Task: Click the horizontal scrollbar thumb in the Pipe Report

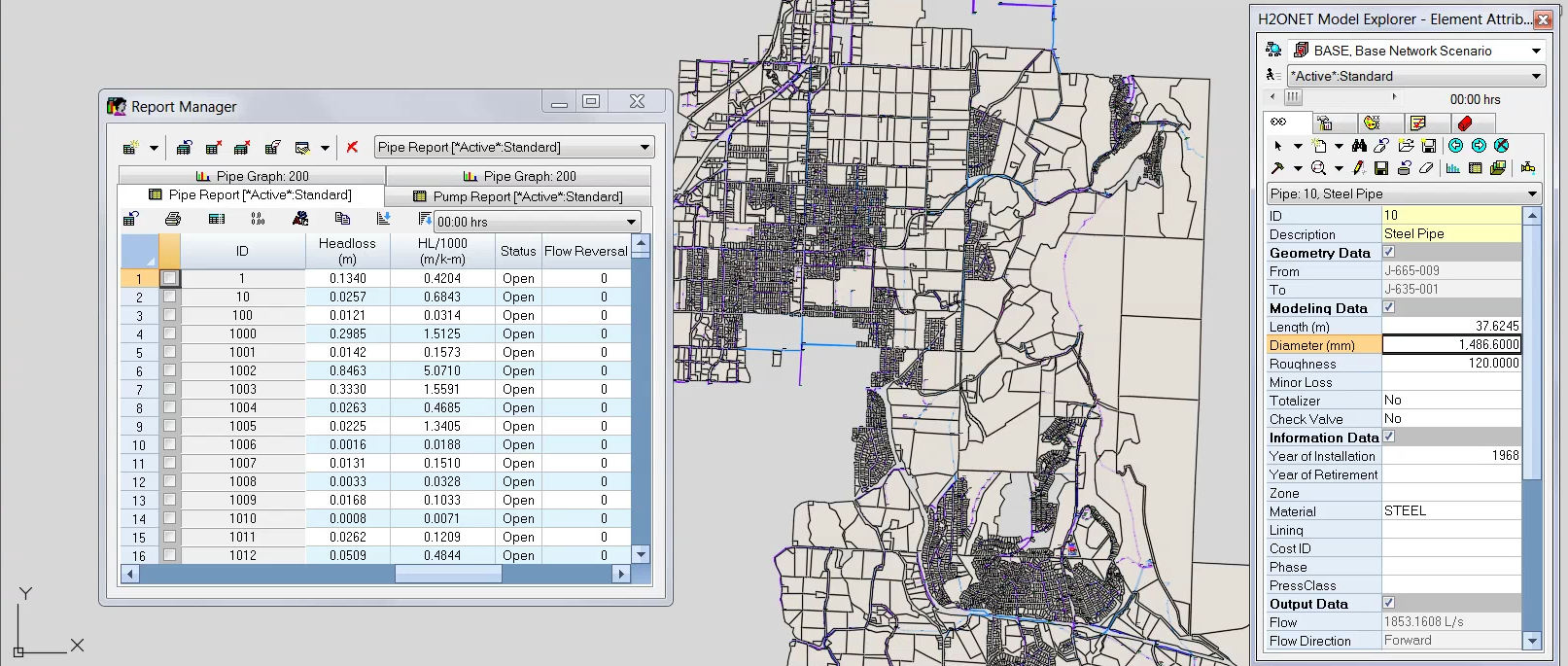Action: click(448, 575)
